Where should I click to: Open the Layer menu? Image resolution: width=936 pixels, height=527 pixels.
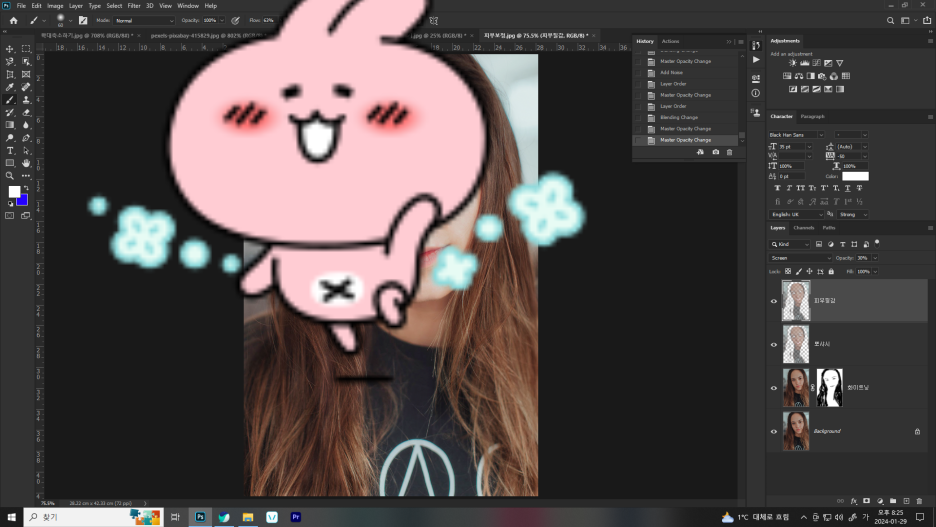[x=76, y=6]
